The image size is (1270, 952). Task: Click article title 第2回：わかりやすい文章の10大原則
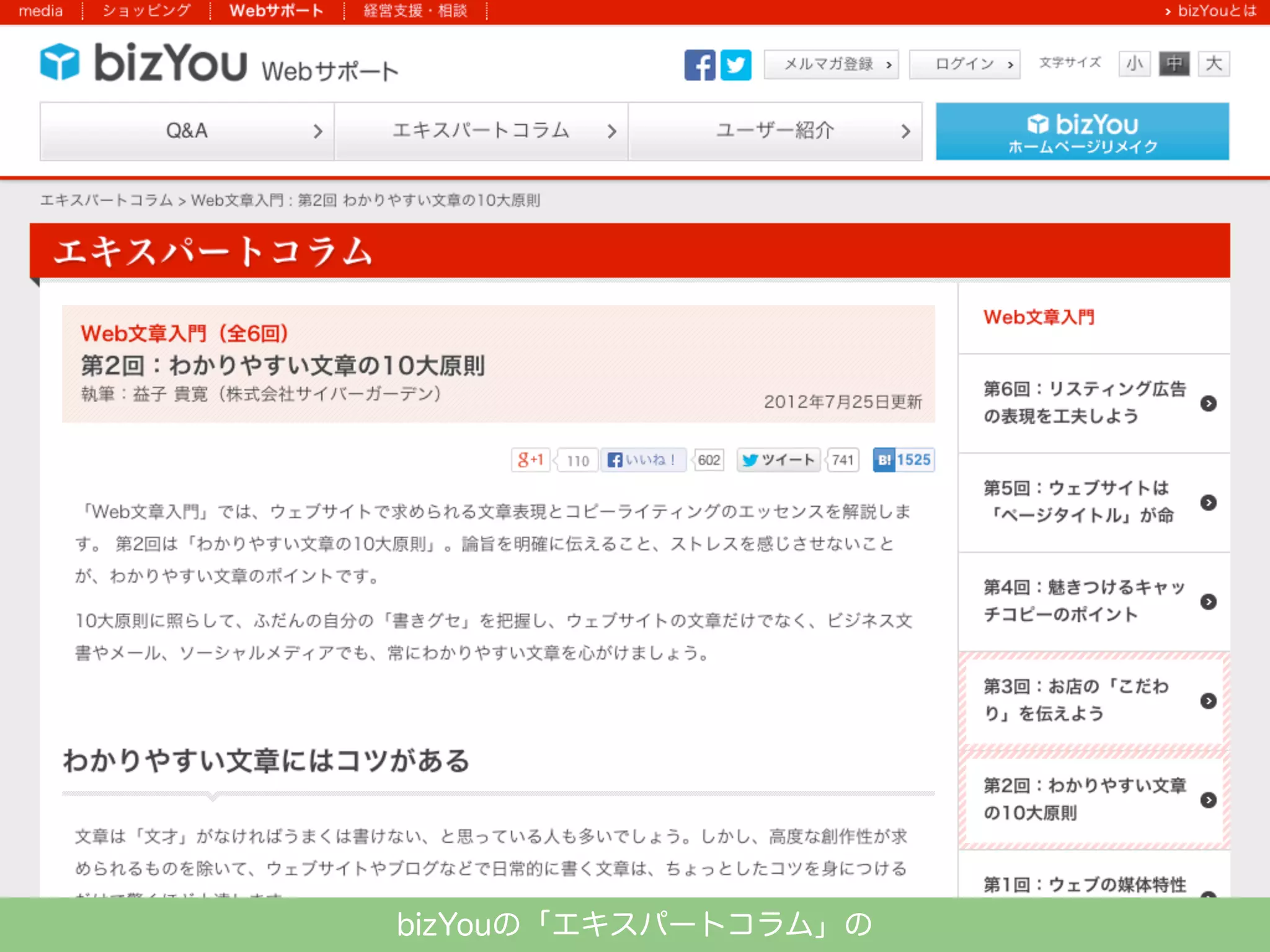coord(283,366)
